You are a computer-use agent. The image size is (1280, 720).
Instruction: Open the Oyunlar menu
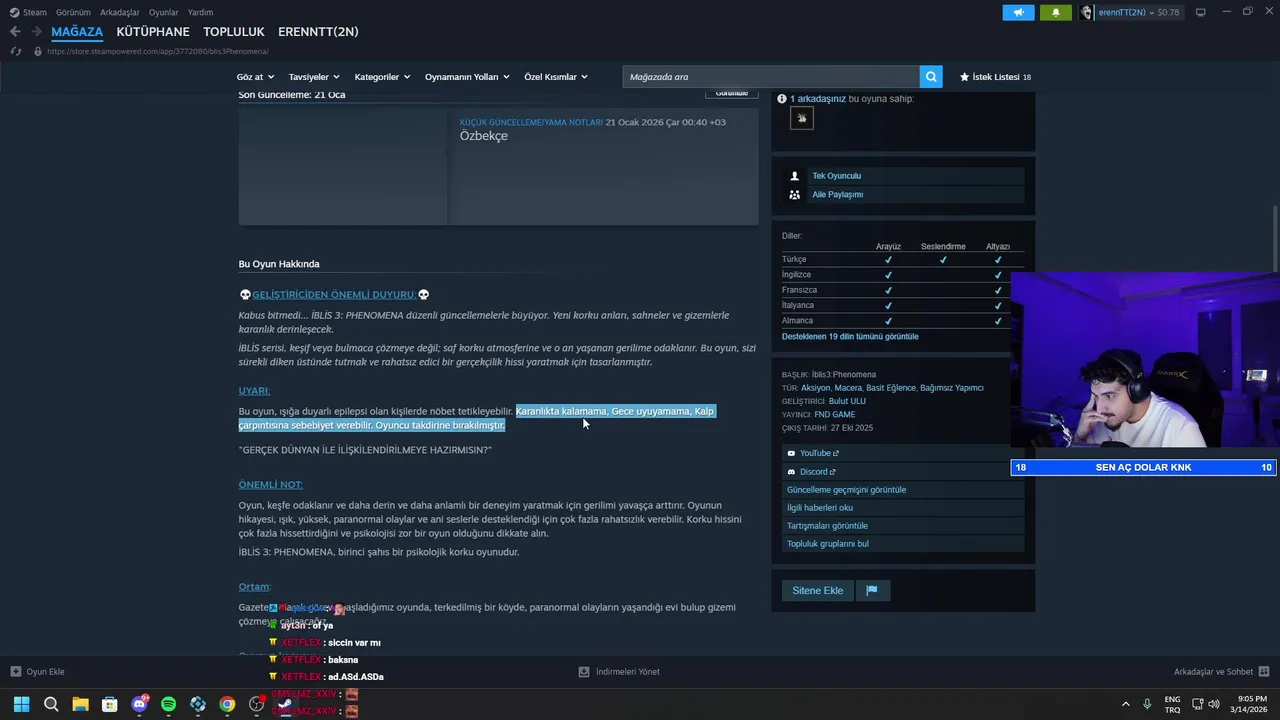163,13
